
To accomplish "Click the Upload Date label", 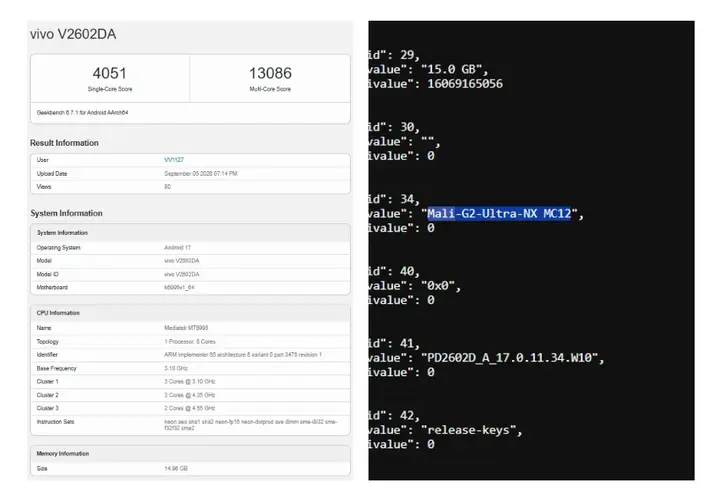I will click(x=52, y=174).
